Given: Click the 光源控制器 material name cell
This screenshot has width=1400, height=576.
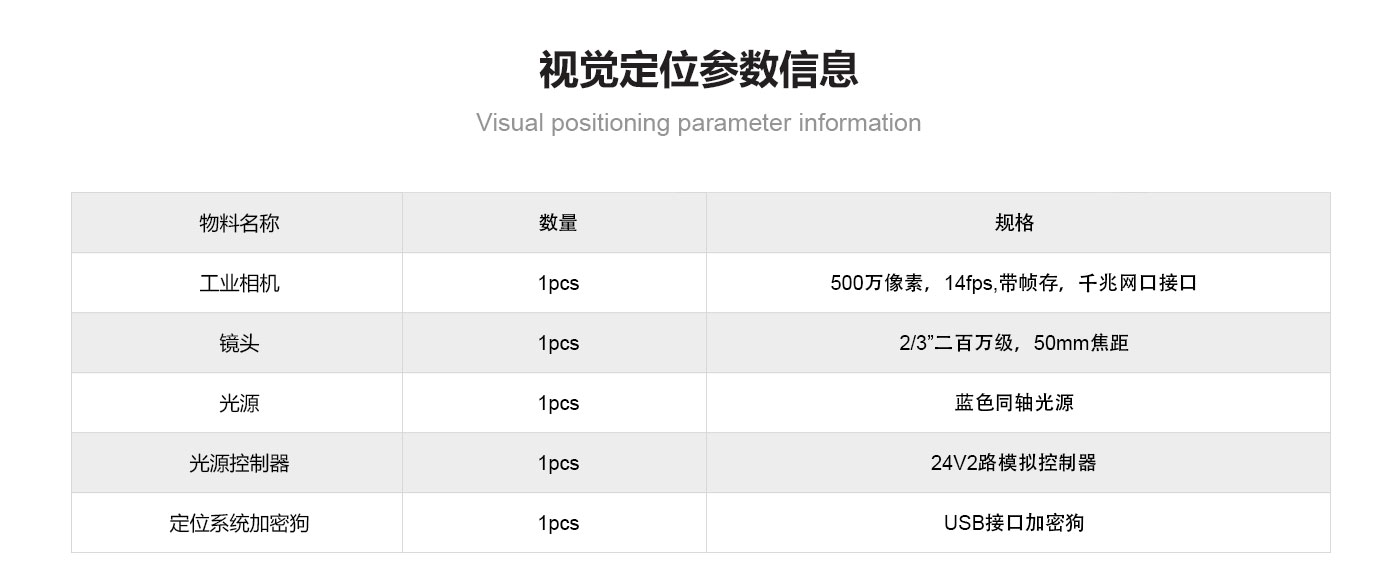Looking at the screenshot, I should [x=239, y=463].
